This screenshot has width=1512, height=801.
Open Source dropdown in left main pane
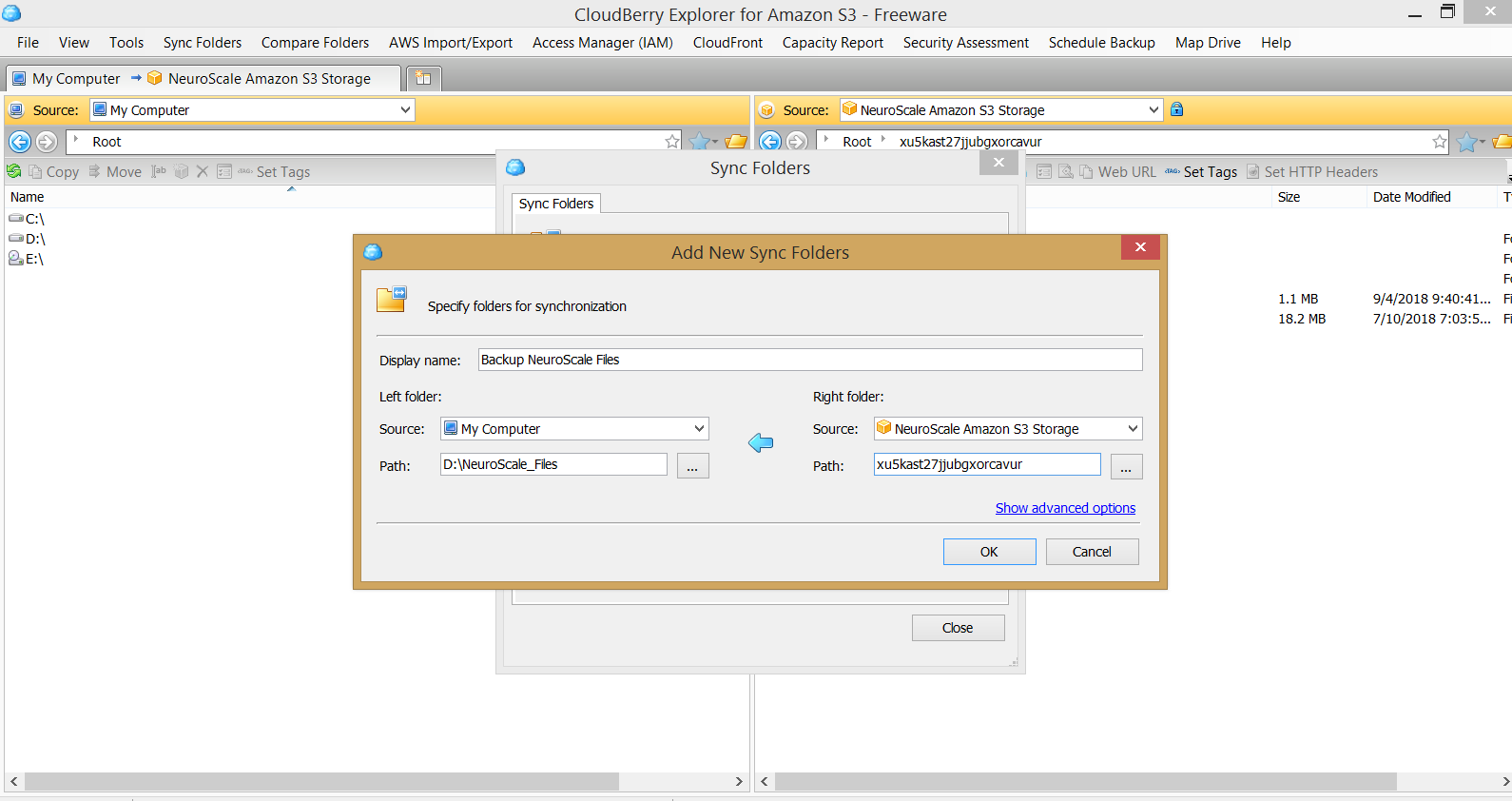(405, 110)
